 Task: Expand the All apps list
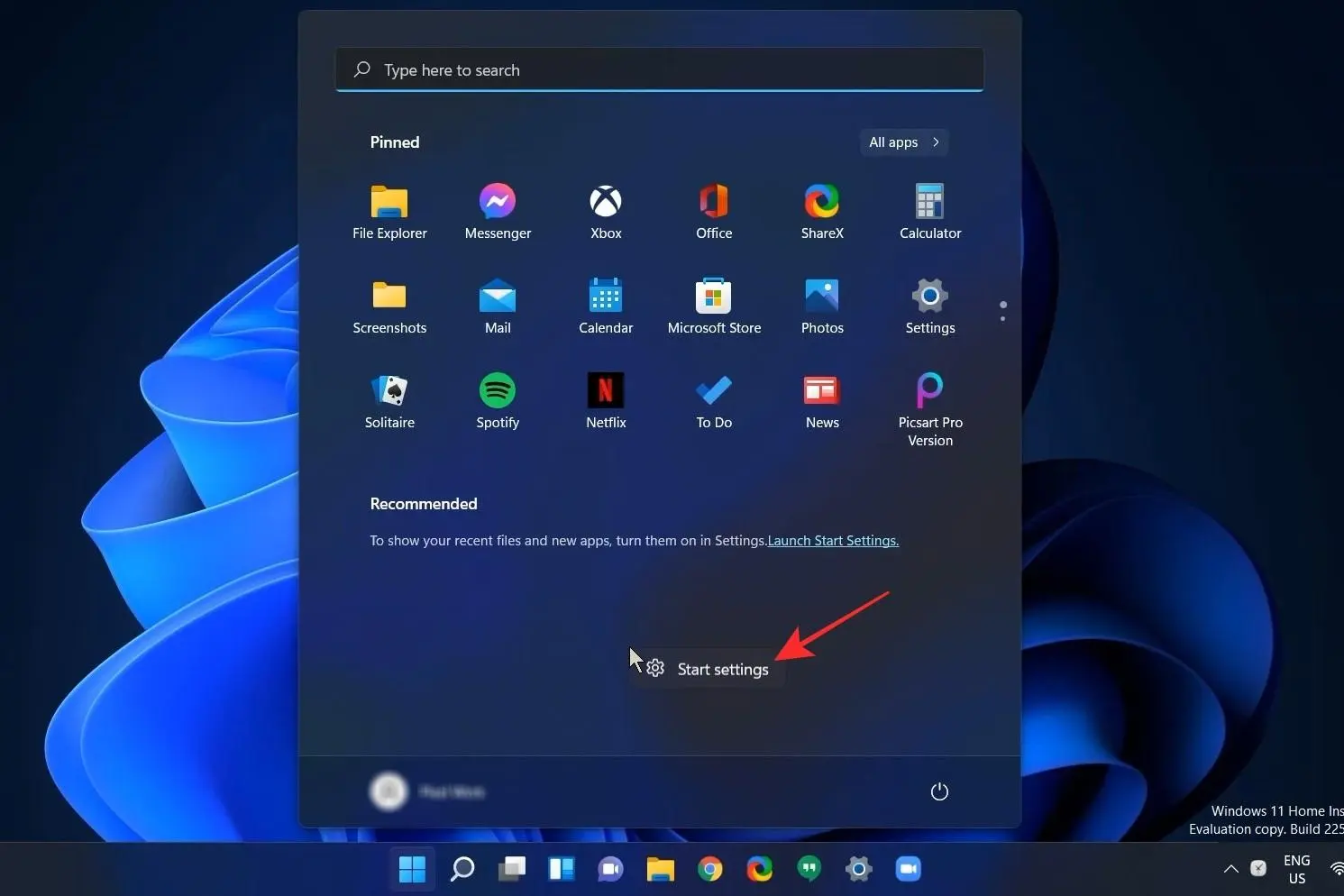[904, 142]
